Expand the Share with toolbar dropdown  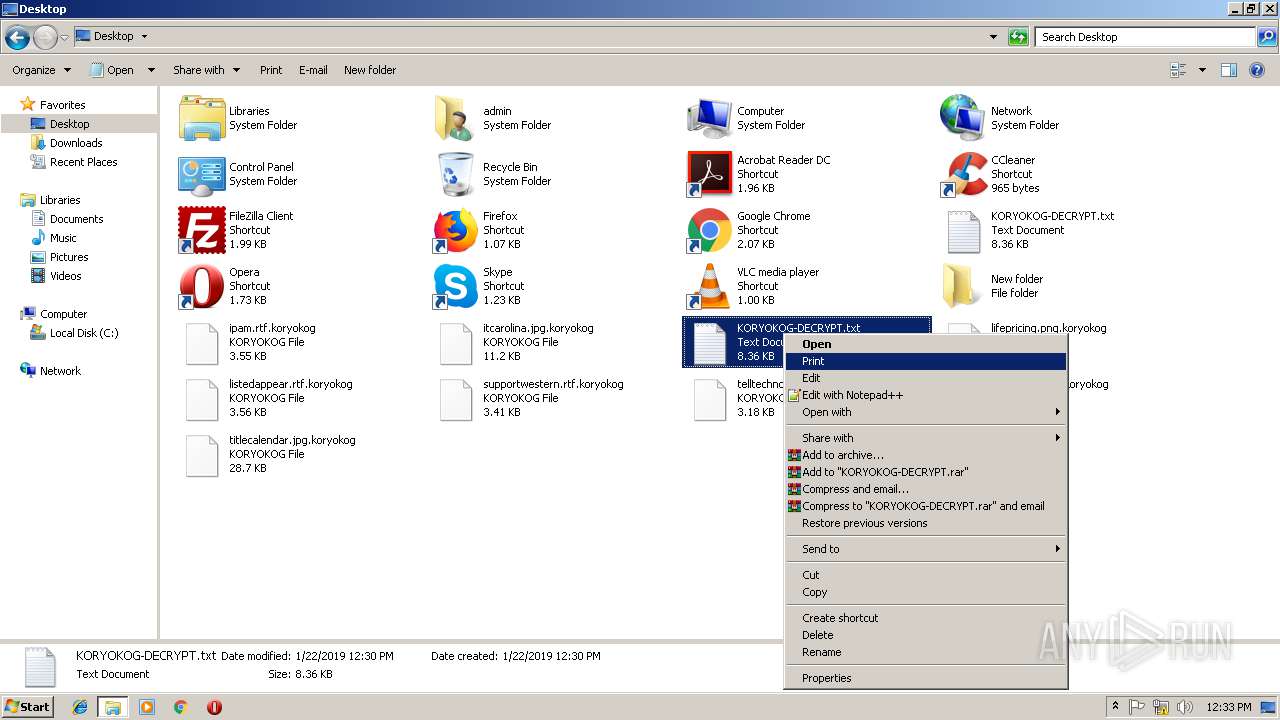[x=206, y=70]
